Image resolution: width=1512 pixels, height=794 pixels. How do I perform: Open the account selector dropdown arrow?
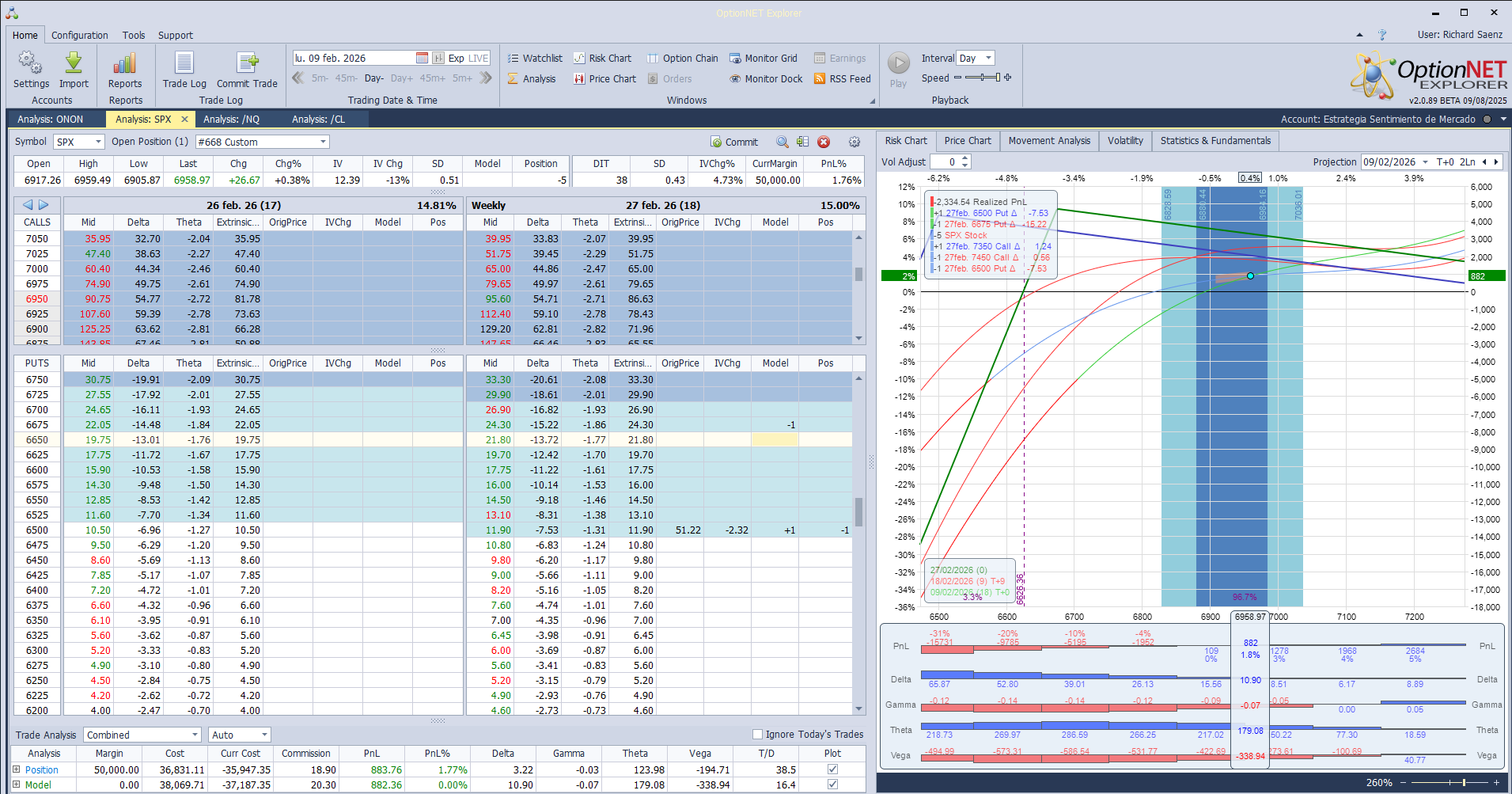1503,119
